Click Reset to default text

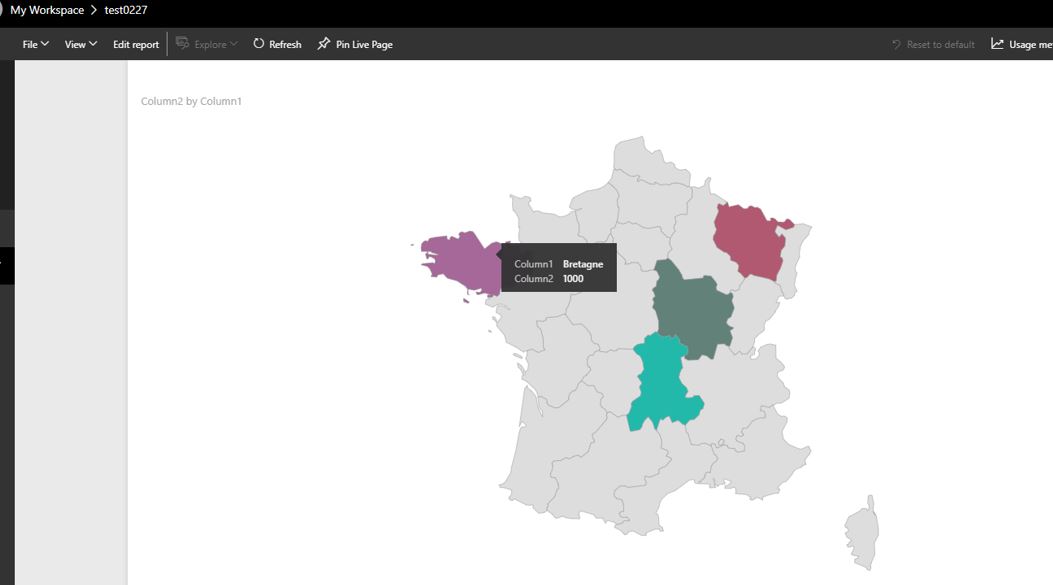coord(940,44)
